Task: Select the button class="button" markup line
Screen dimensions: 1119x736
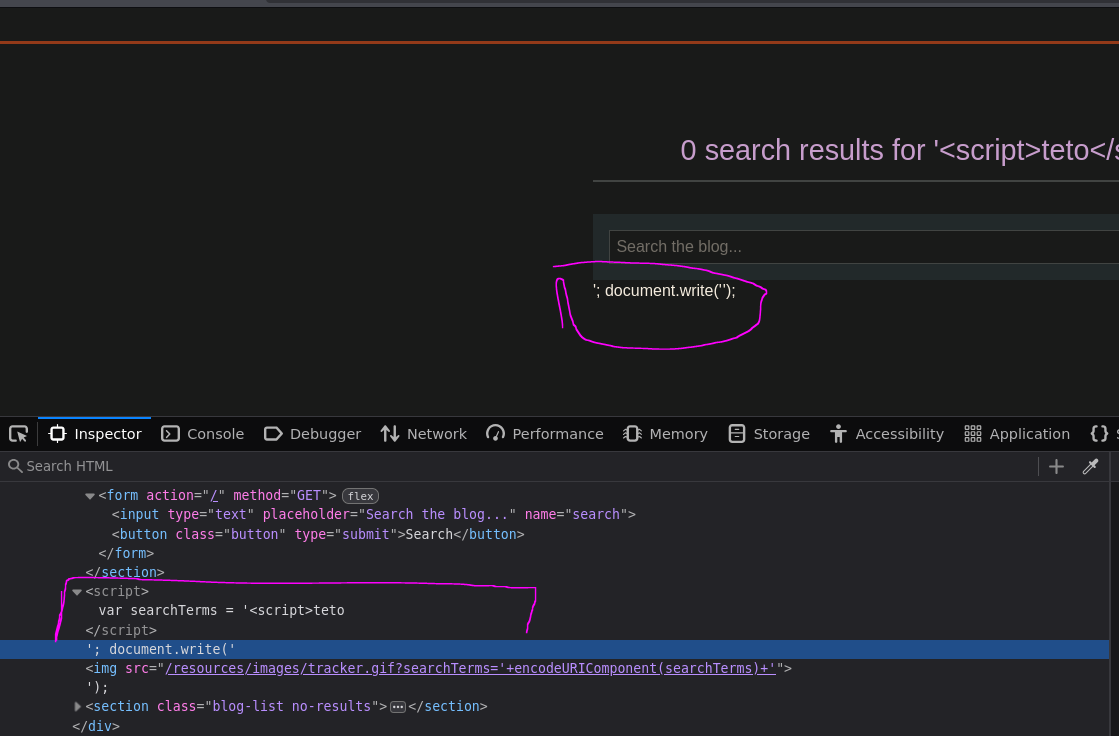Action: 318,534
